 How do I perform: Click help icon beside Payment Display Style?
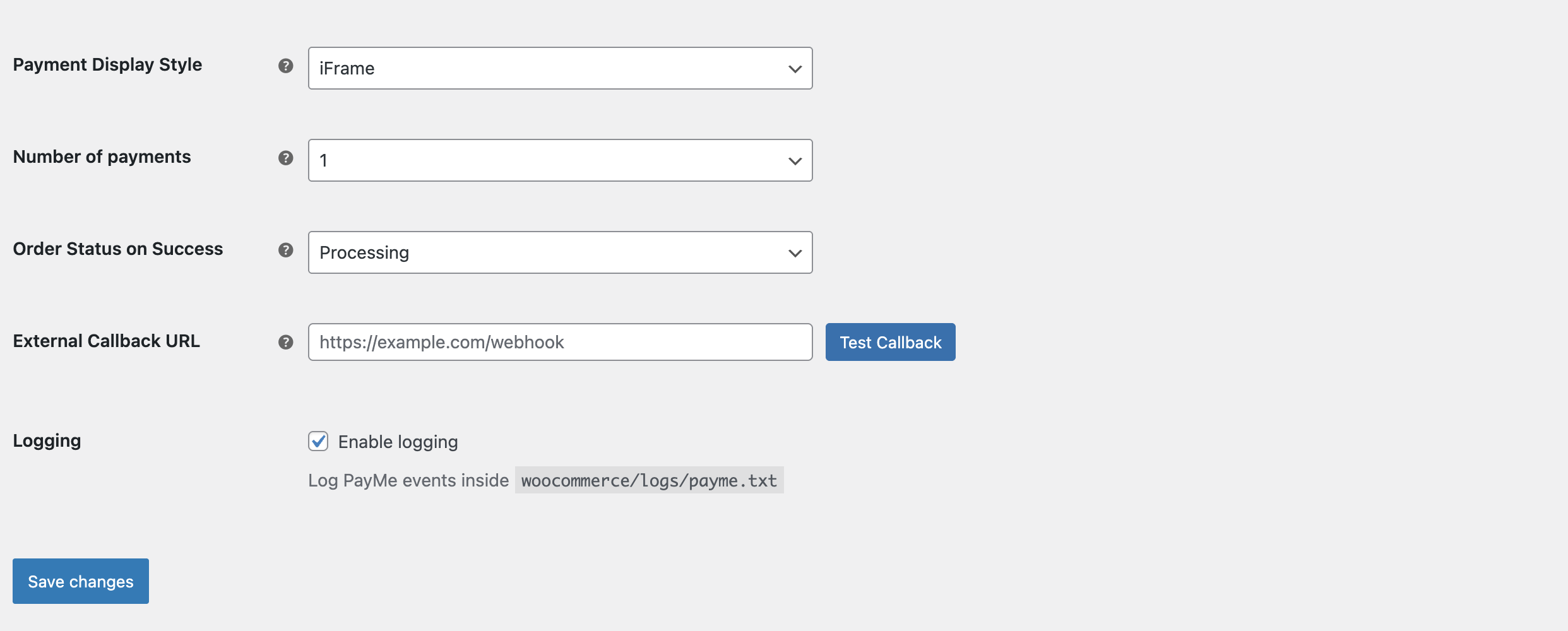point(286,66)
